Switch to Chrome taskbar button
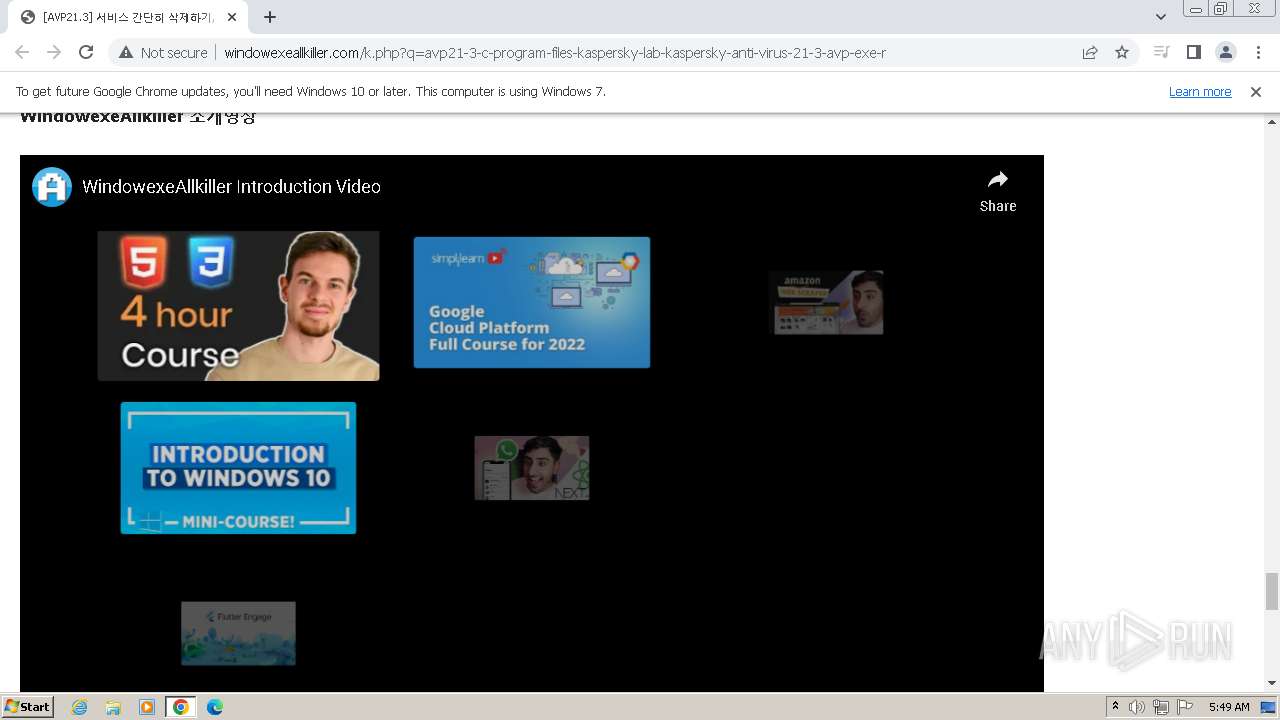Viewport: 1280px width, 720px height. [x=181, y=707]
